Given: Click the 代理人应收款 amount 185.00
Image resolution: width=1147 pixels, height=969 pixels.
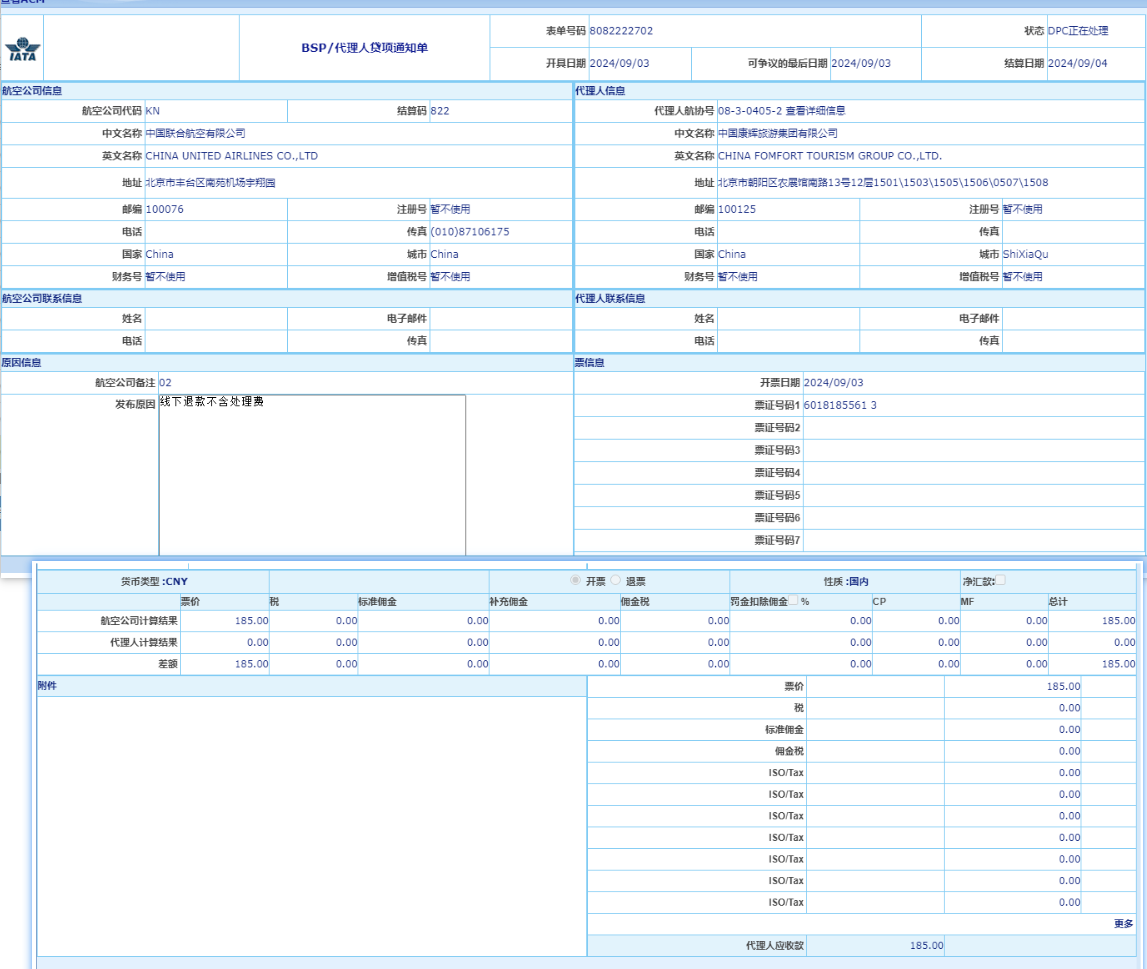Looking at the screenshot, I should [926, 945].
